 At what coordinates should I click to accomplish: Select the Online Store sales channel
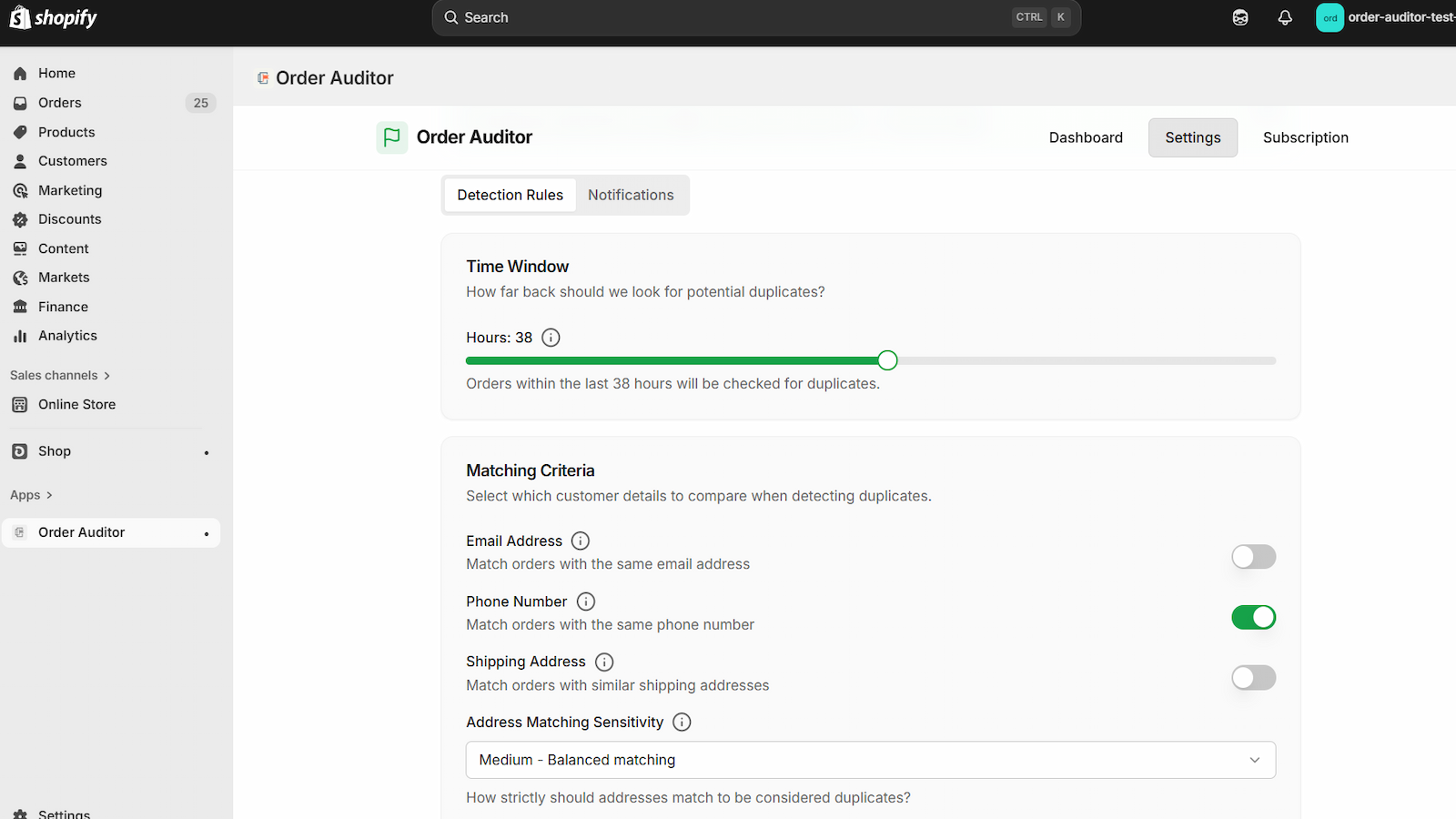pos(76,404)
